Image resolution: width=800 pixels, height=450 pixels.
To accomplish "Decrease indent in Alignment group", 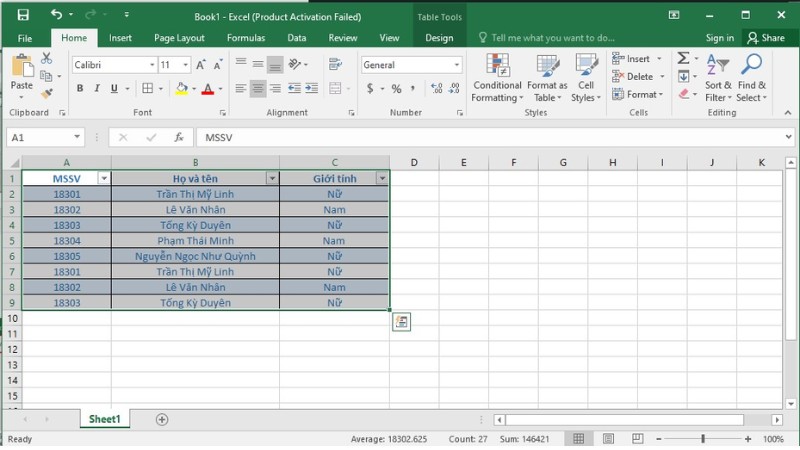I will pyautogui.click(x=294, y=88).
